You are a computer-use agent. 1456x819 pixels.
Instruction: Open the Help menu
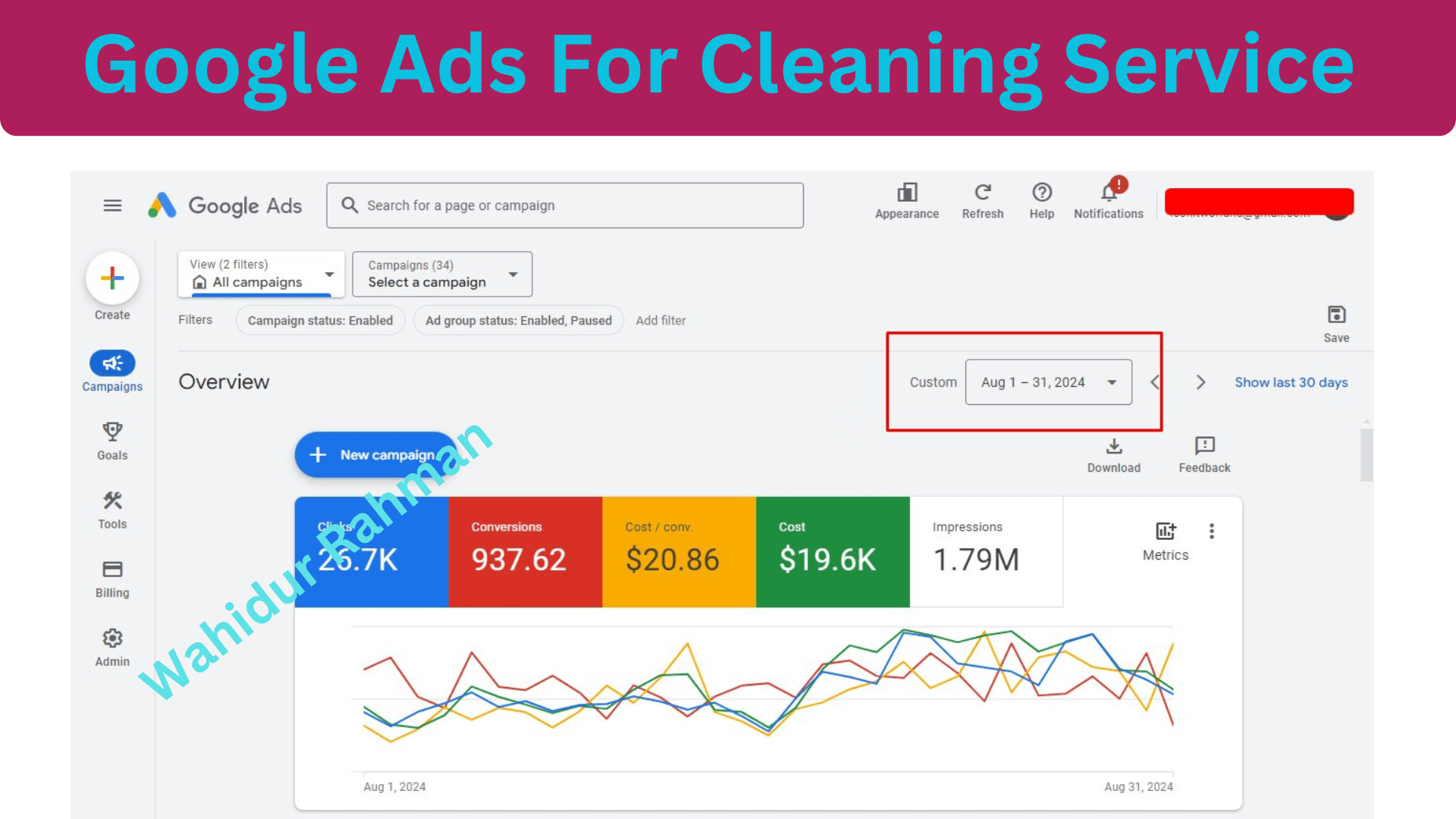point(1042,202)
